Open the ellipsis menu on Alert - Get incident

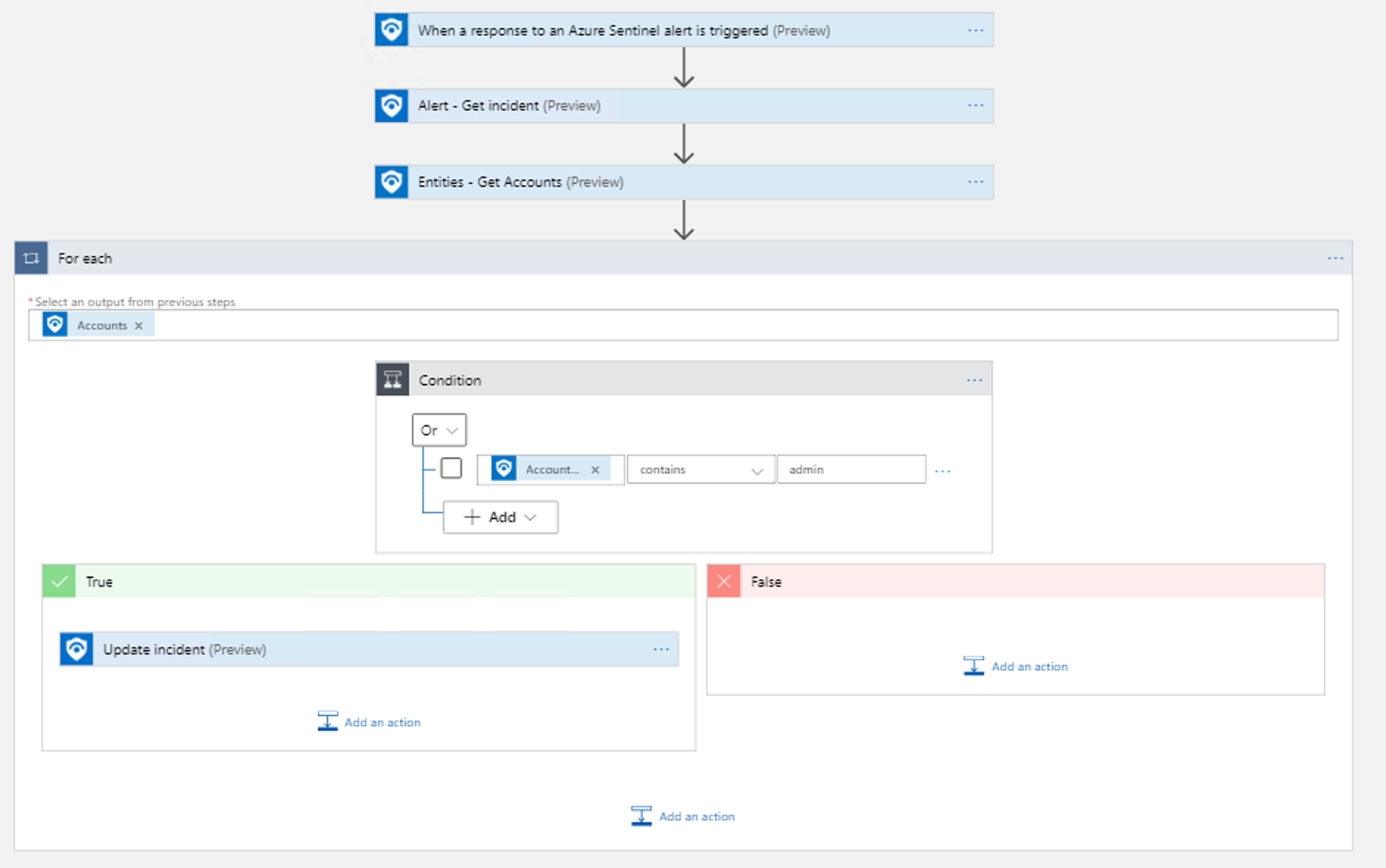tap(975, 106)
